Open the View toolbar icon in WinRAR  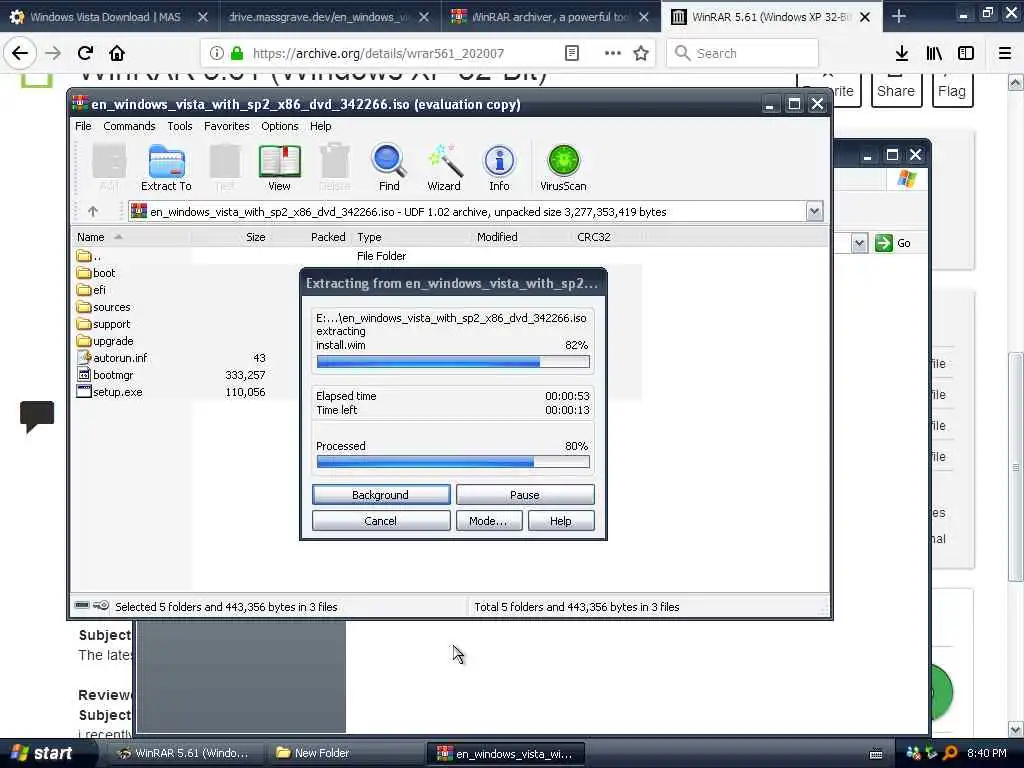pos(279,167)
